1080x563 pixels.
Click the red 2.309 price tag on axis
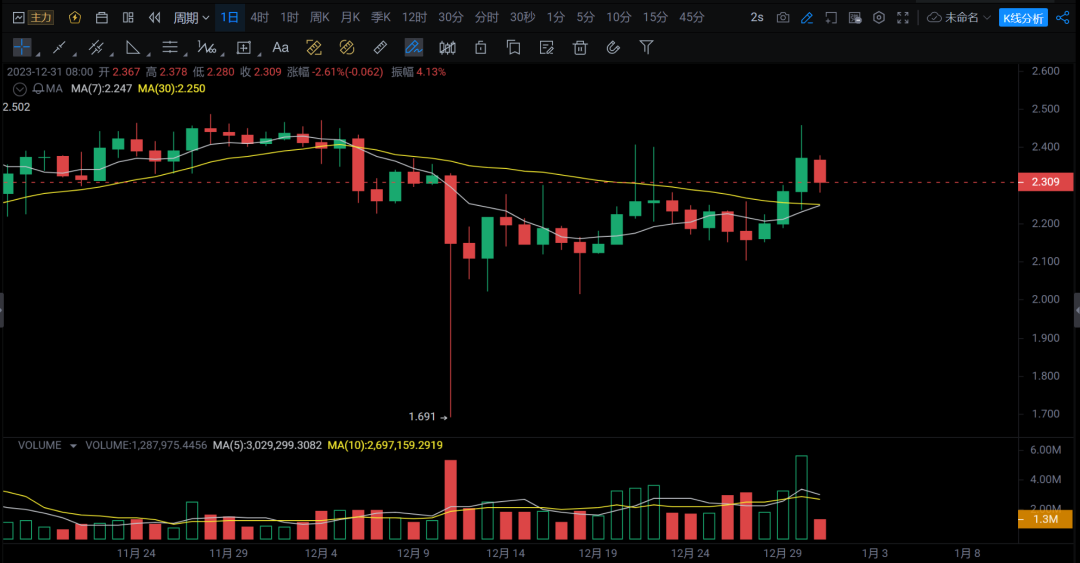(1045, 182)
